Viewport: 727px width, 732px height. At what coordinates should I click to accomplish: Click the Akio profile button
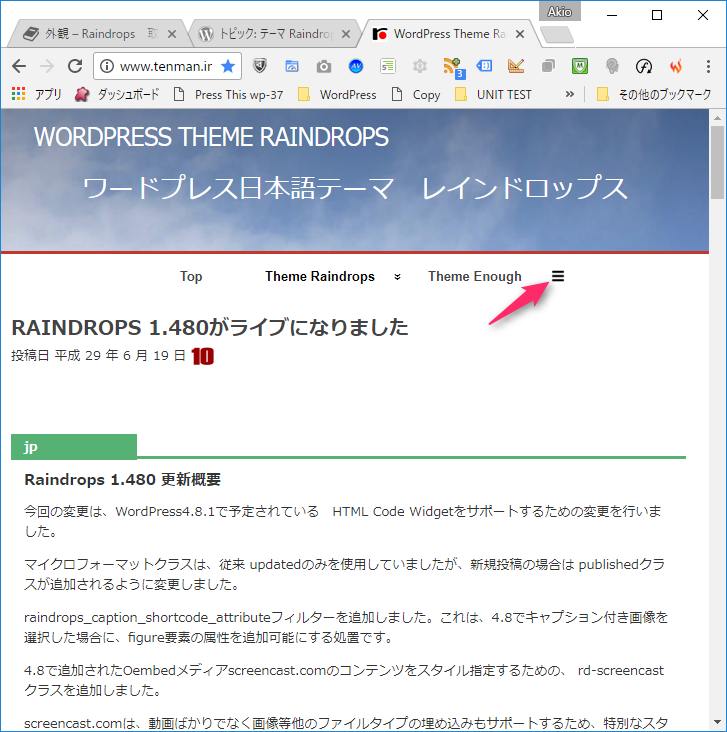(559, 12)
